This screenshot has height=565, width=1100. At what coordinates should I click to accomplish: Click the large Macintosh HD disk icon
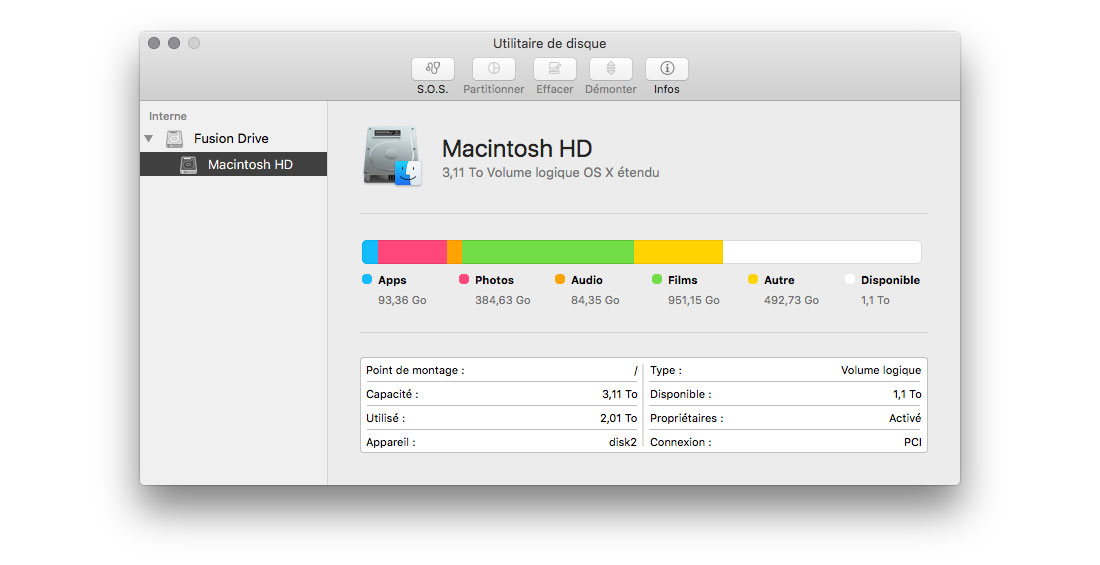392,156
